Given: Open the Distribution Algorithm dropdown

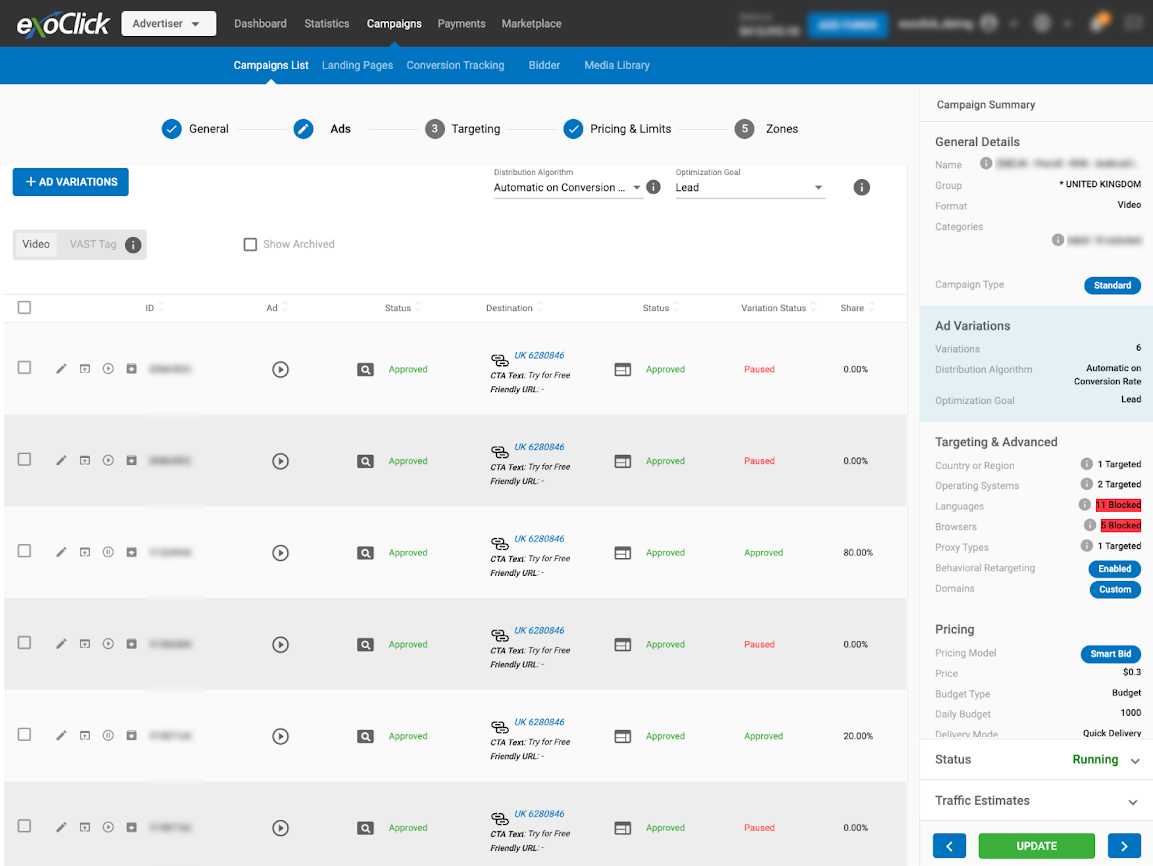Looking at the screenshot, I should pos(567,187).
